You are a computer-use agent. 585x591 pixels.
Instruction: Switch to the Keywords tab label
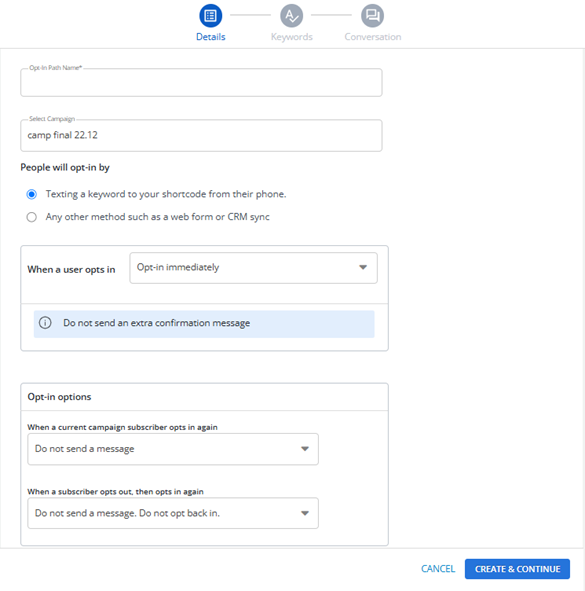tap(292, 37)
